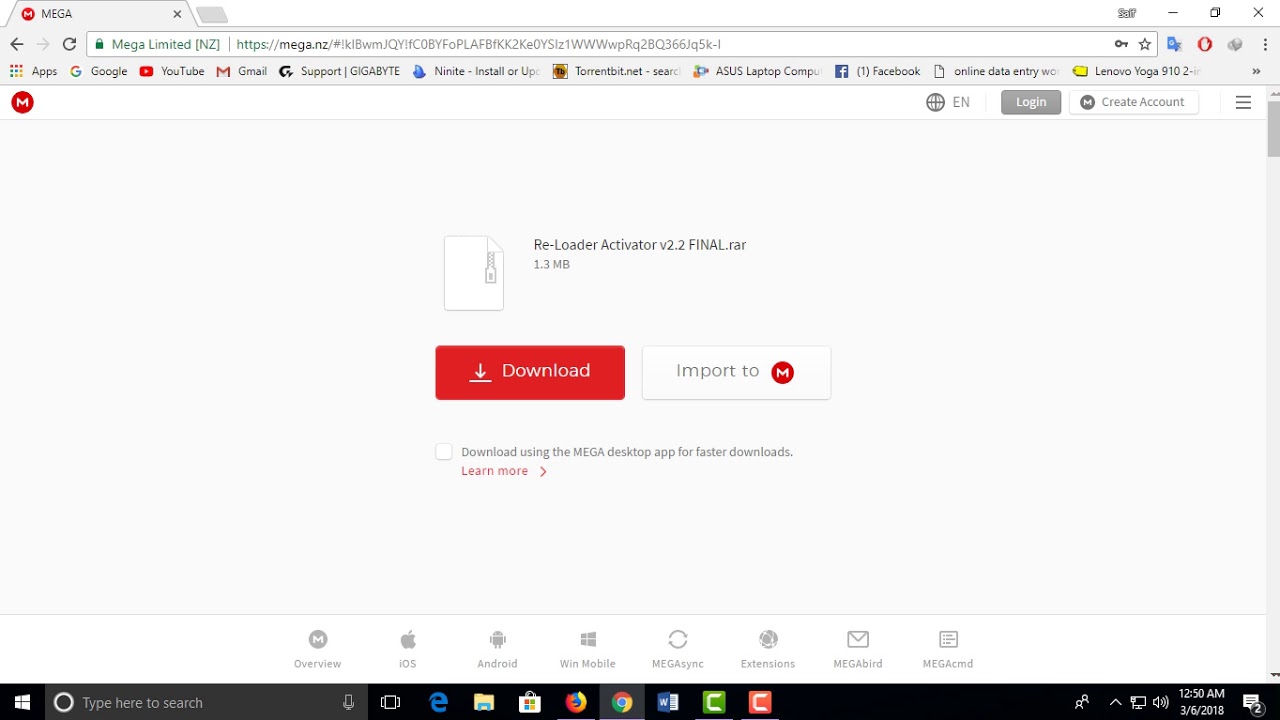Open the Support | GIGABYTE bookmark
This screenshot has width=1280, height=720.
click(340, 71)
